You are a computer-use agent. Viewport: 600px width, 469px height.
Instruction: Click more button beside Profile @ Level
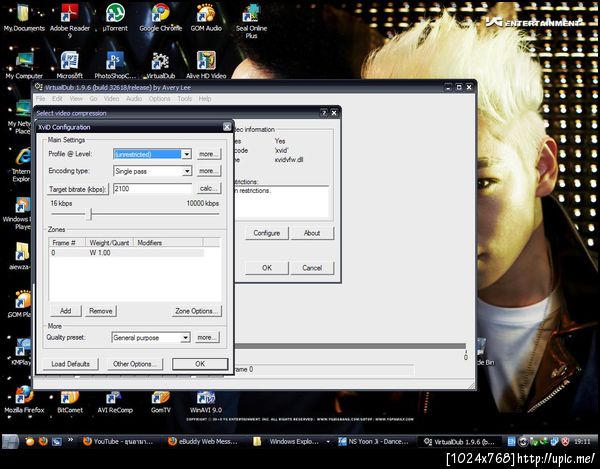[x=209, y=154]
